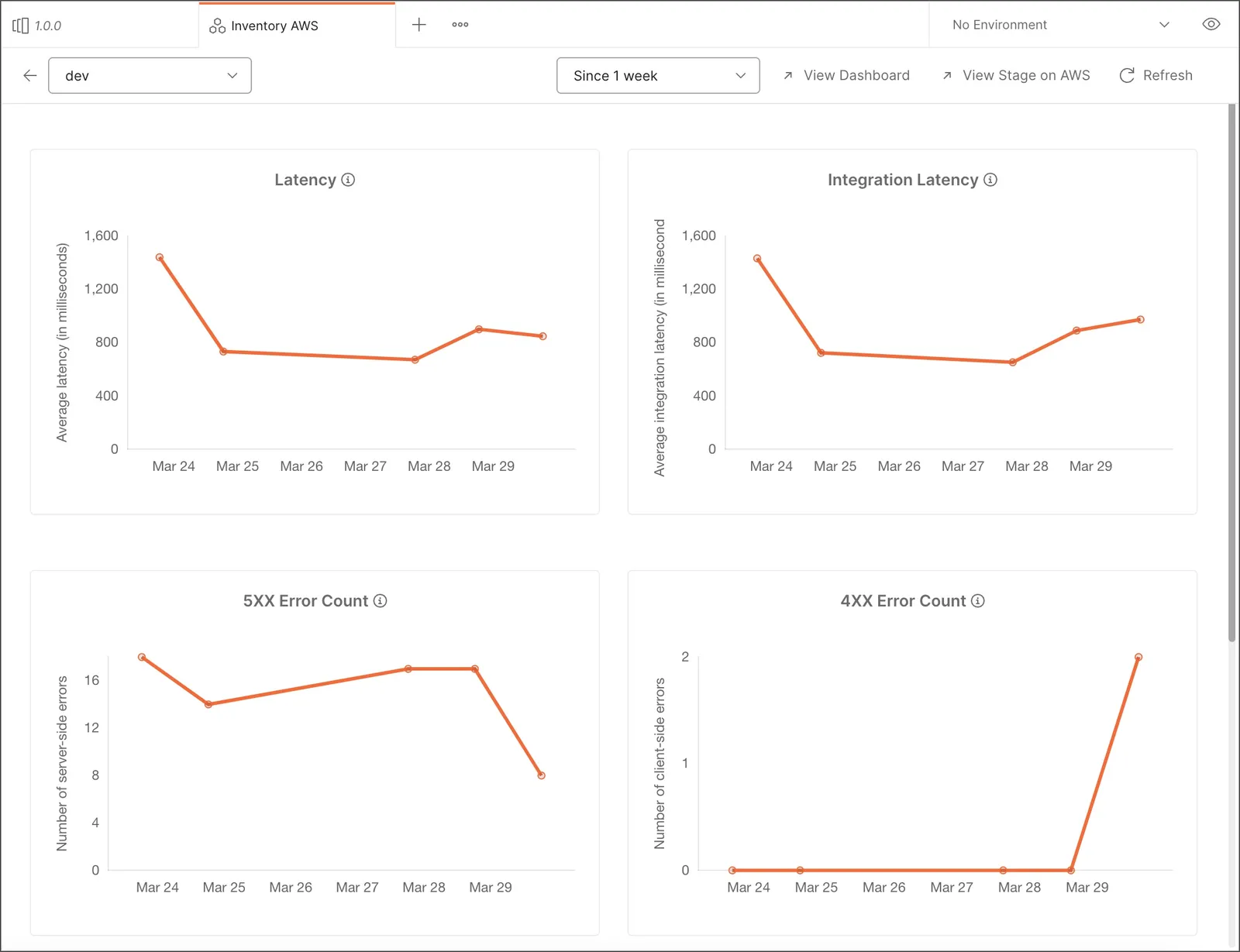Click the 1.0.0 version sidebar icon

pyautogui.click(x=20, y=26)
